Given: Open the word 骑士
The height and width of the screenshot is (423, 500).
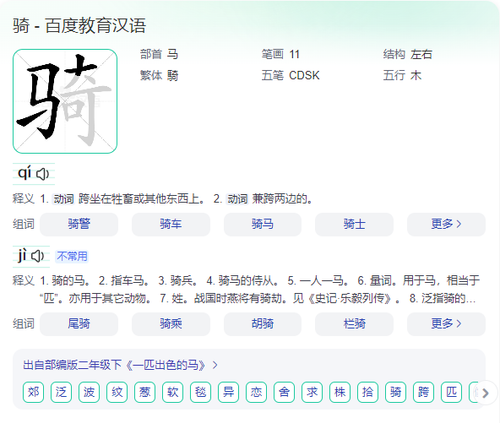Looking at the screenshot, I should [x=354, y=224].
